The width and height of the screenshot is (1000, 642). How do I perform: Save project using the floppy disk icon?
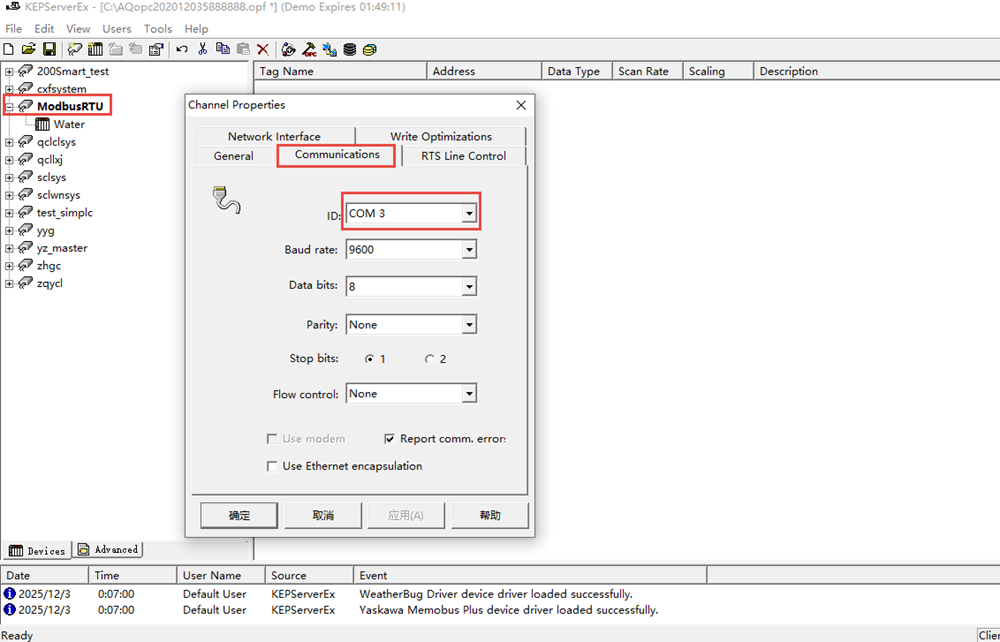(x=48, y=49)
